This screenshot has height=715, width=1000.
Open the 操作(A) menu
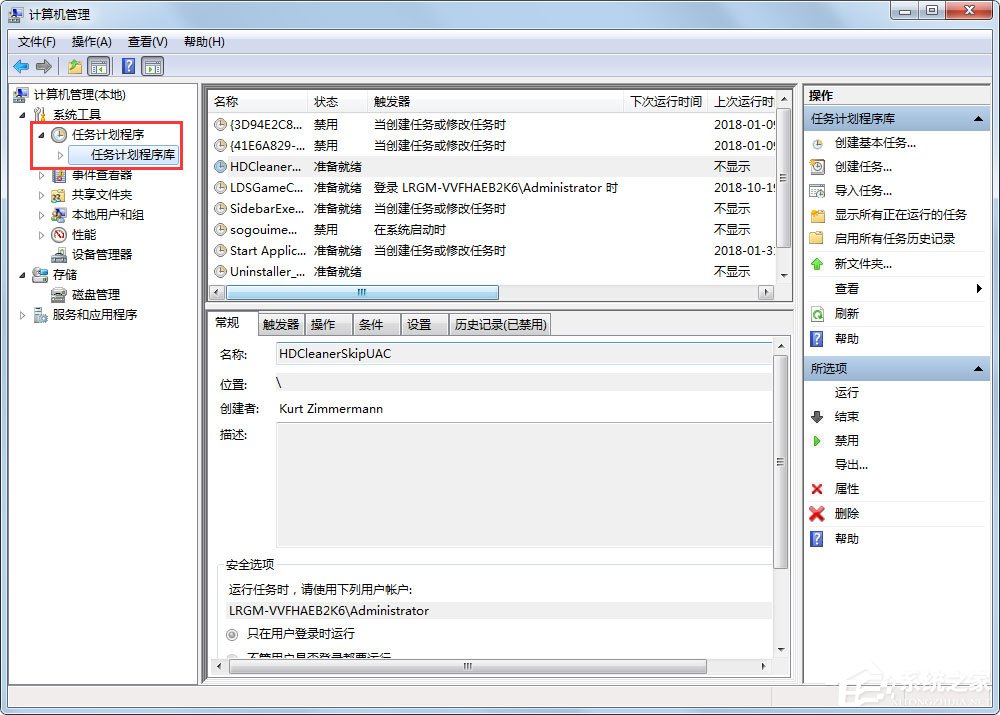coord(91,42)
